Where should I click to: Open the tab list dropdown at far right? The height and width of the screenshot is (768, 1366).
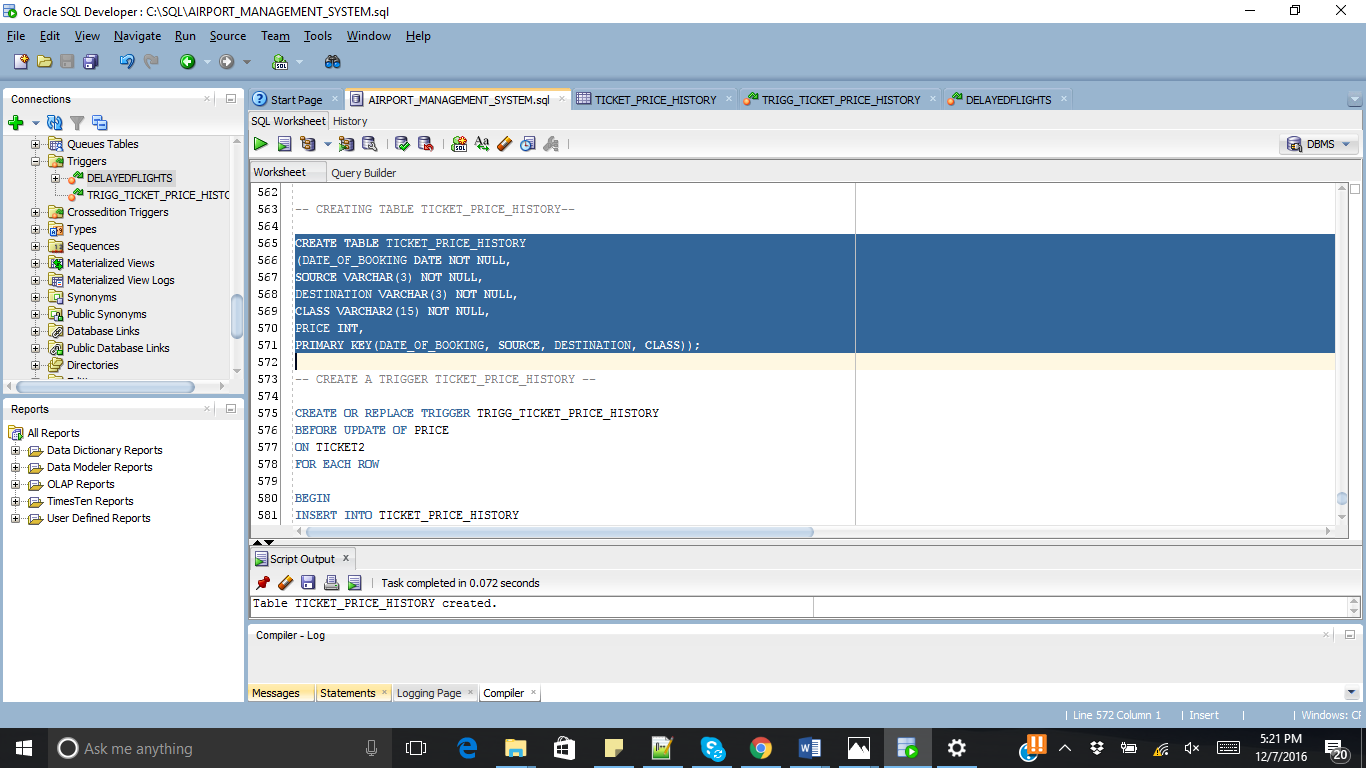1355,100
